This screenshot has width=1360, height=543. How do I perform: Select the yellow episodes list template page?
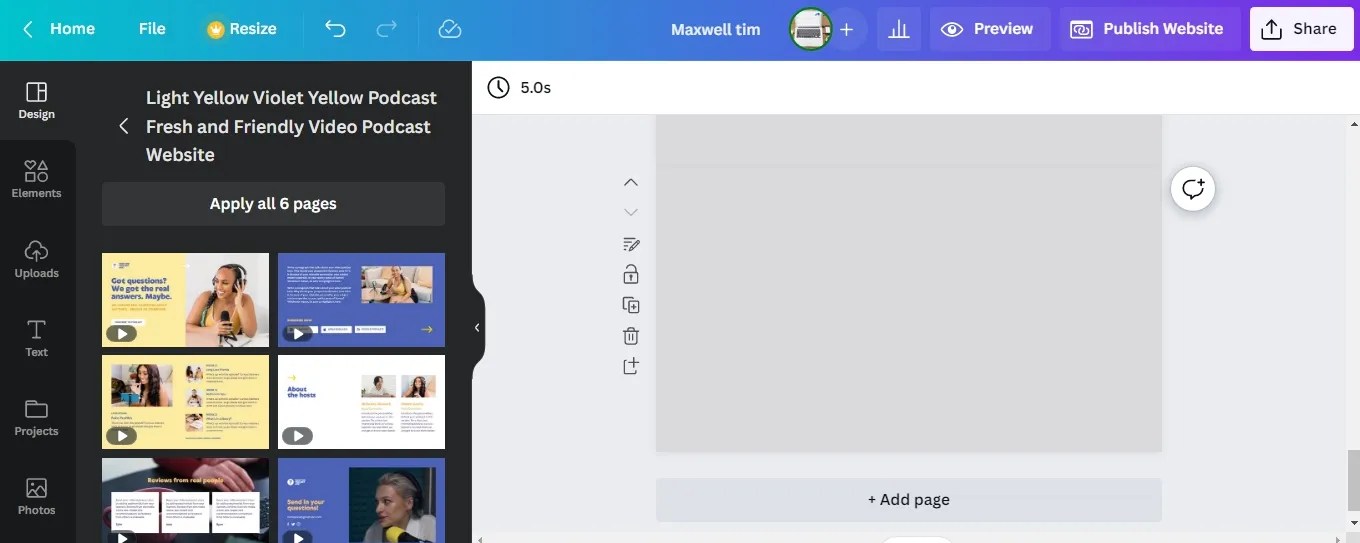click(x=185, y=402)
